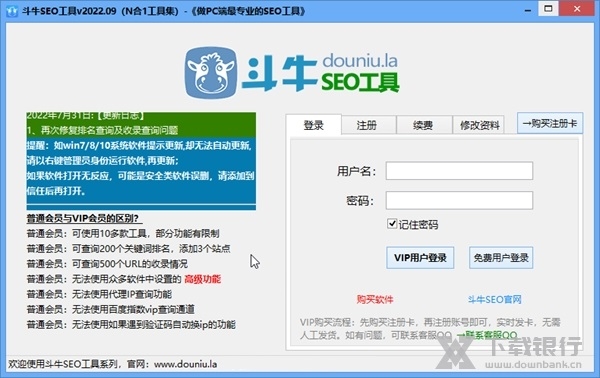This screenshot has width=600, height=378.
Task: Open the red 购买软件 link
Action: click(375, 299)
